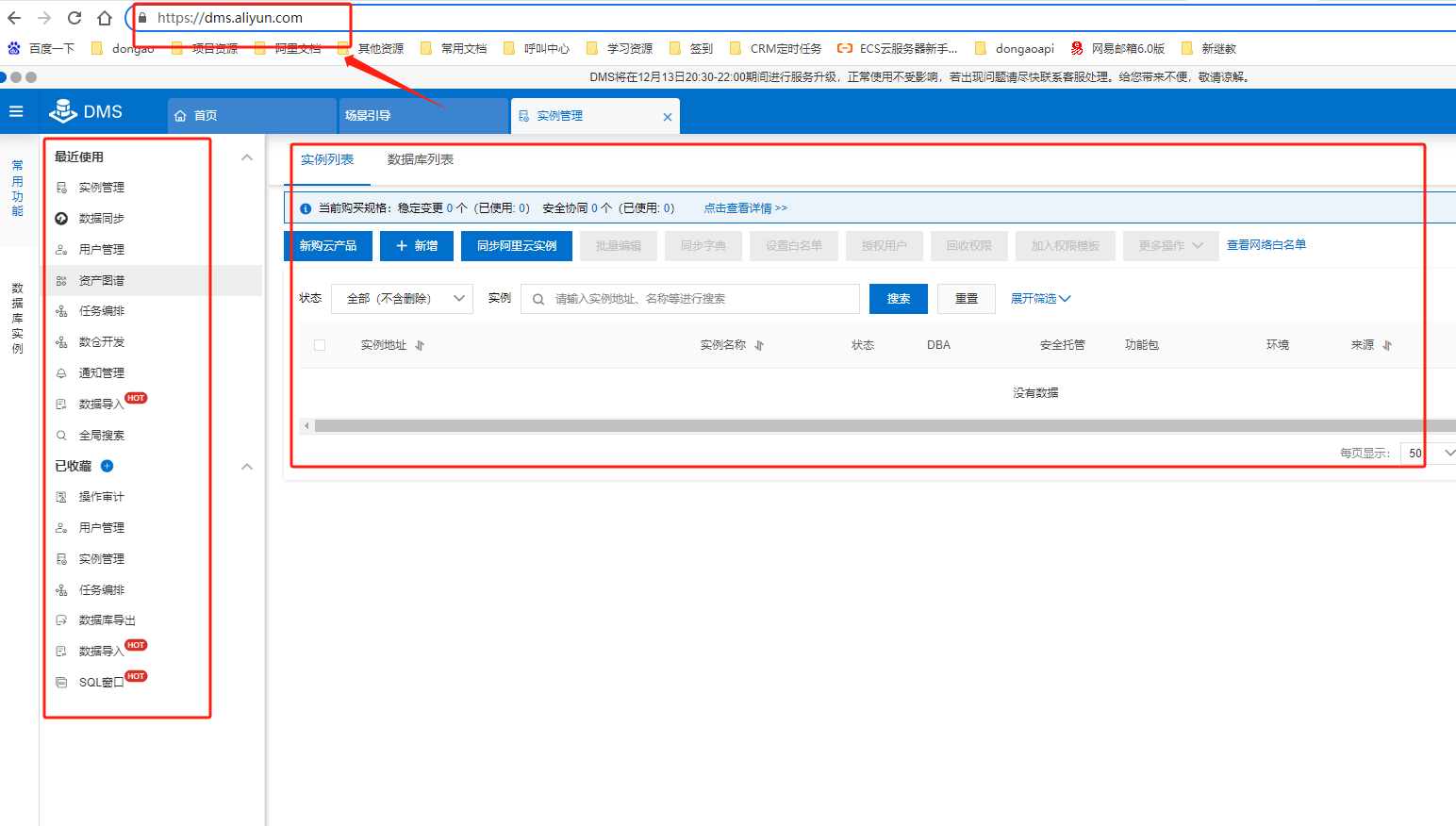The image size is (1456, 826).
Task: Click 同步阿里云实例 button
Action: pyautogui.click(x=517, y=246)
